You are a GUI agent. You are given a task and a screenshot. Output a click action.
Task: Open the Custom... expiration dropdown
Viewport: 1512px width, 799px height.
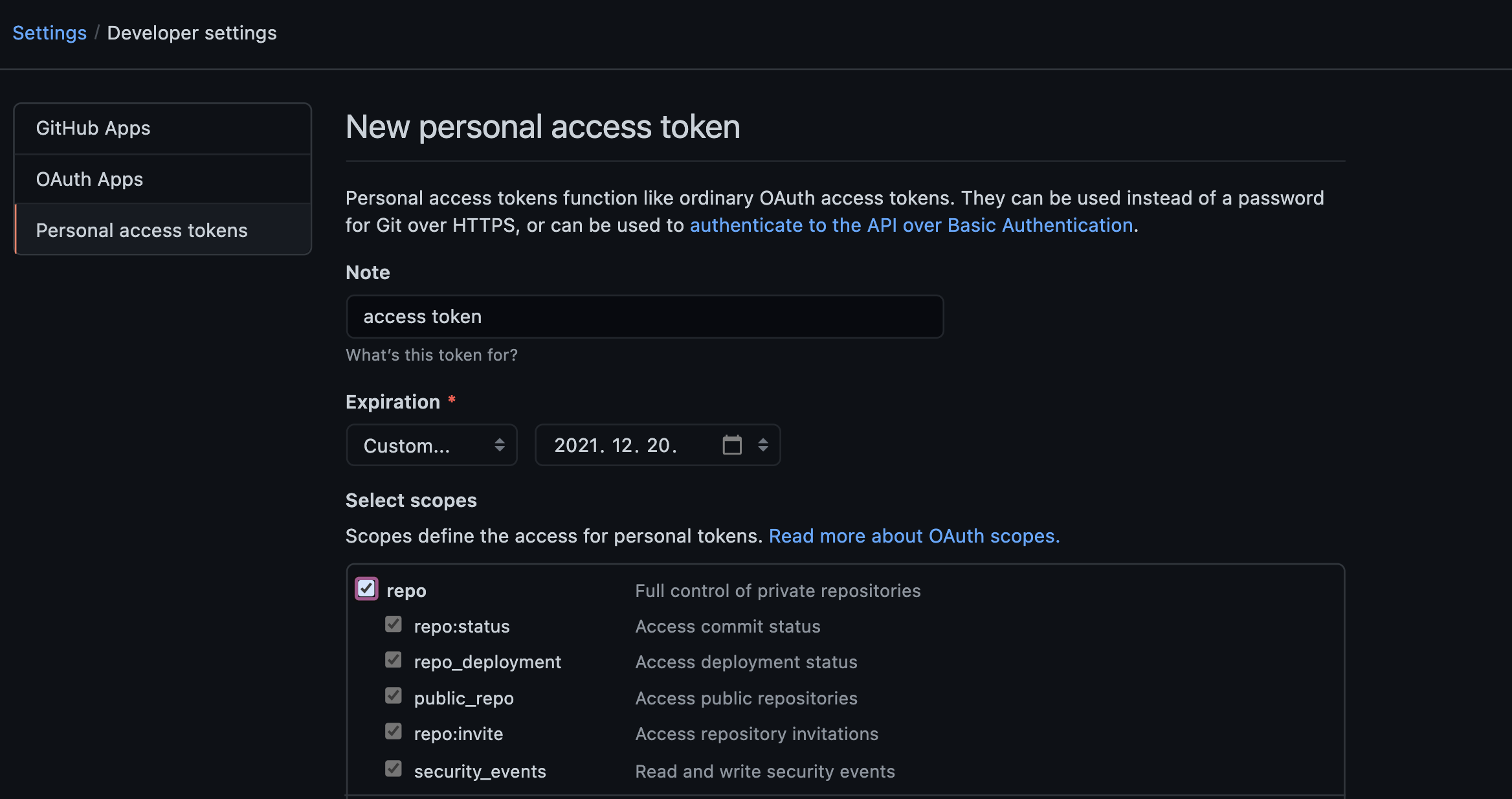pos(432,445)
